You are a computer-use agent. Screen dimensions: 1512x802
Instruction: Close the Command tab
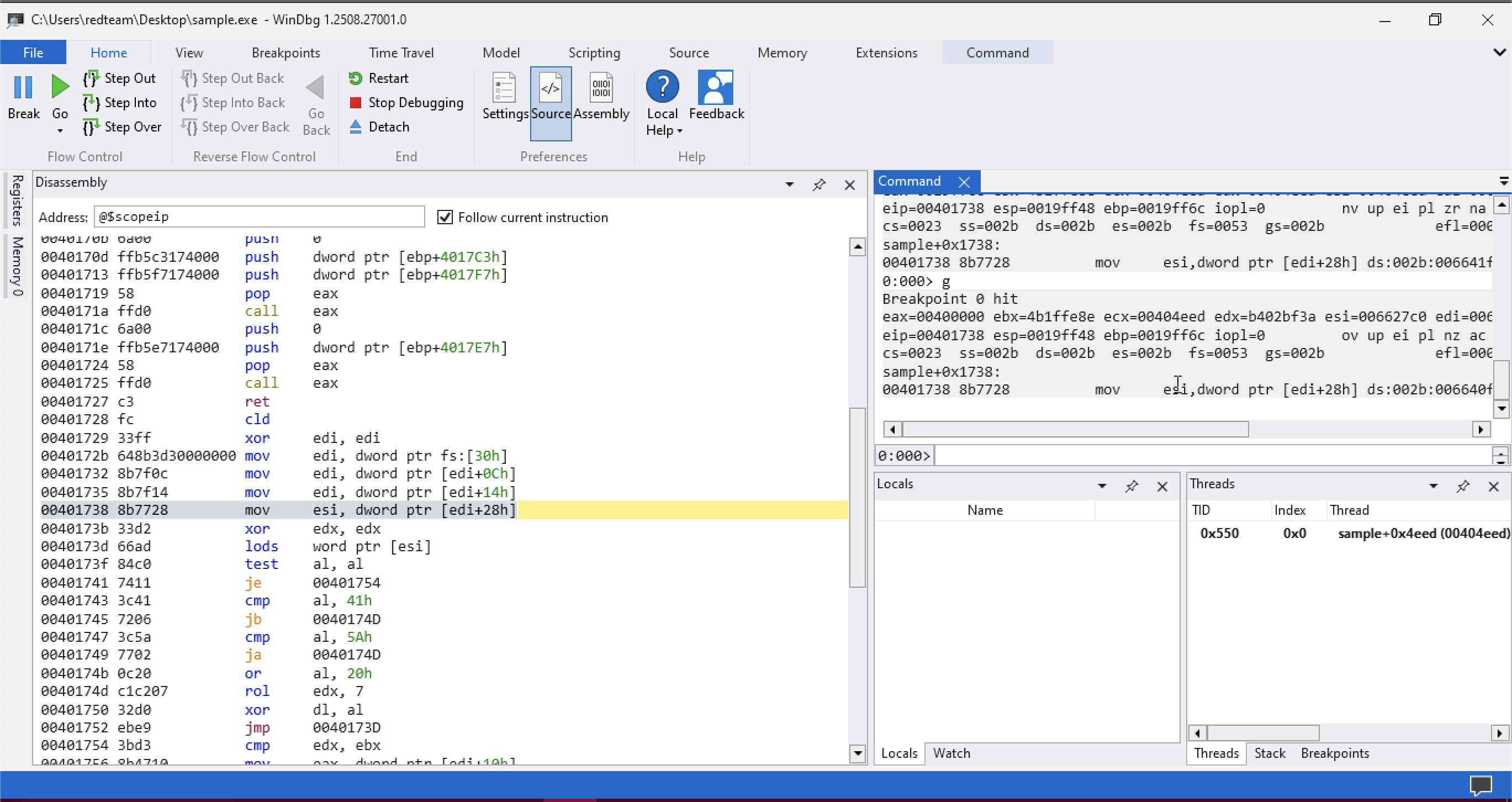coord(964,181)
